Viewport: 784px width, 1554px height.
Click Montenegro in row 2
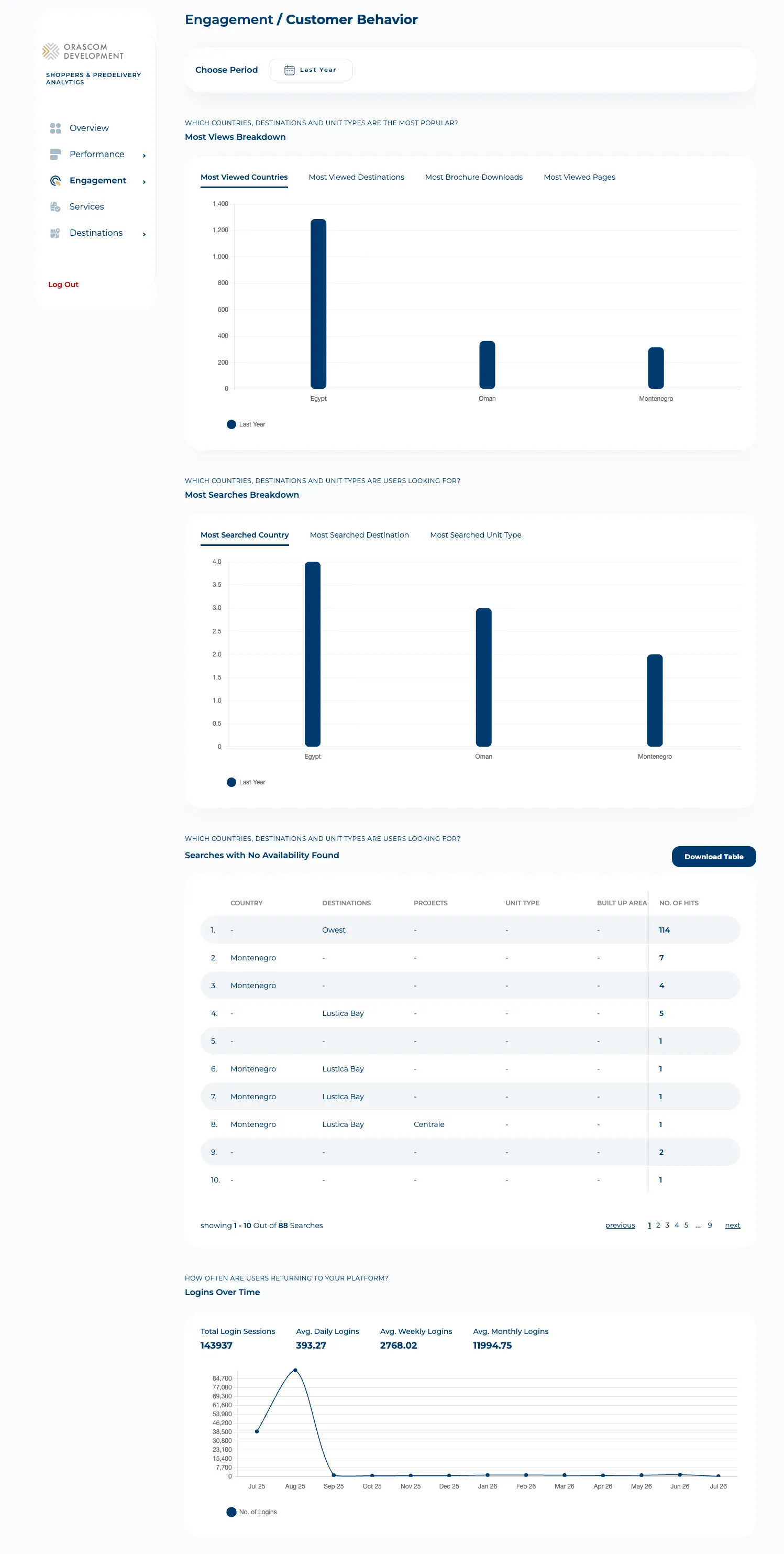coord(253,958)
